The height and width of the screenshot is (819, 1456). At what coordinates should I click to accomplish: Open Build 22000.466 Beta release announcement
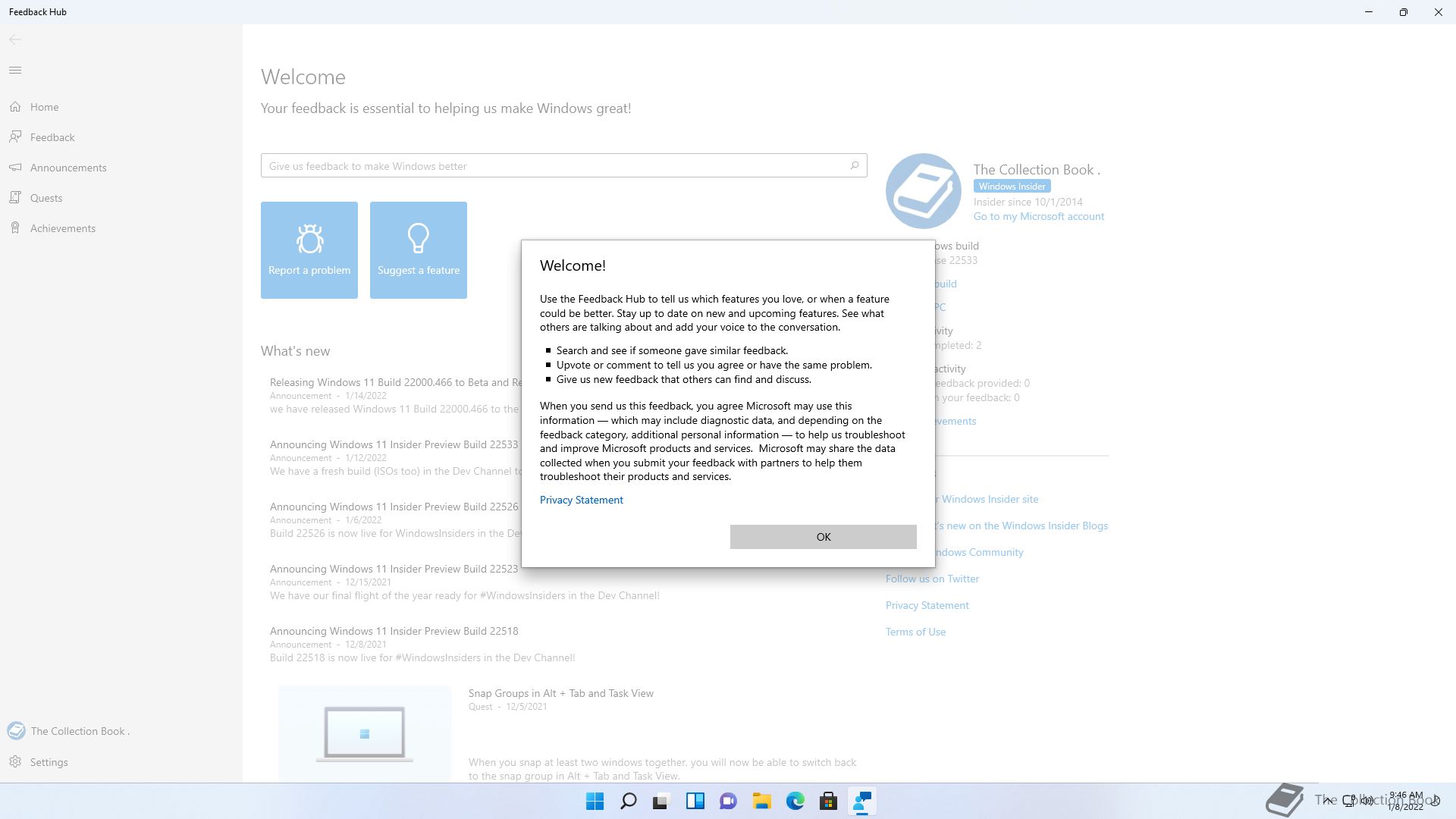point(395,395)
